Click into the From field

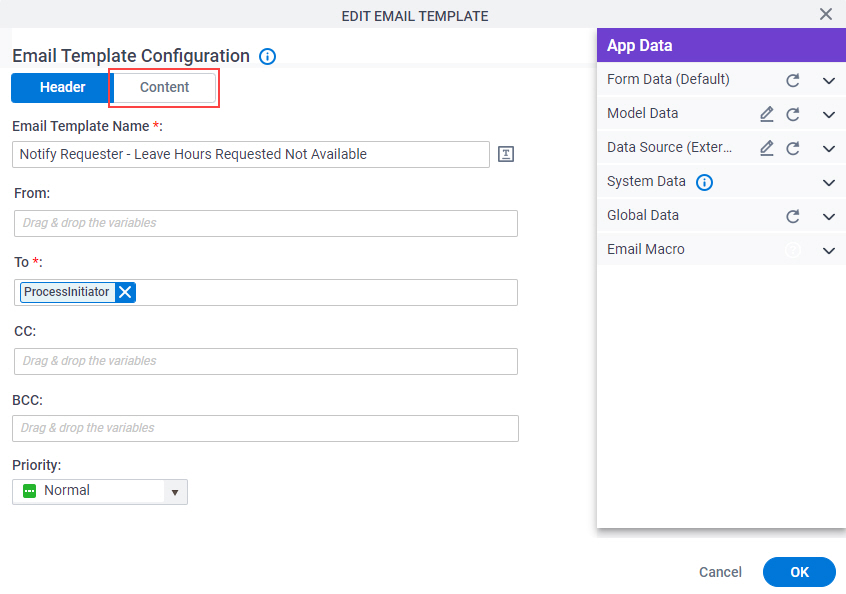[x=266, y=223]
